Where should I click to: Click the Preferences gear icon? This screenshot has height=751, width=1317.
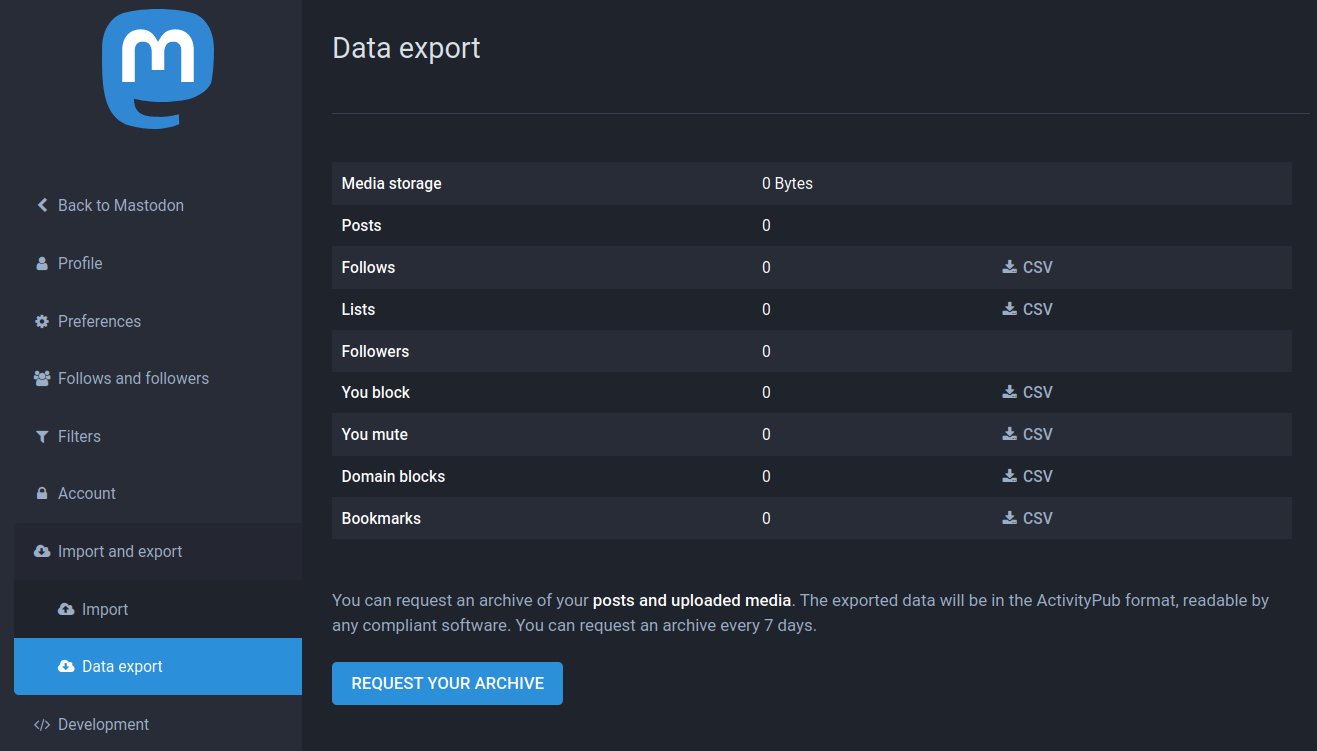(x=42, y=321)
